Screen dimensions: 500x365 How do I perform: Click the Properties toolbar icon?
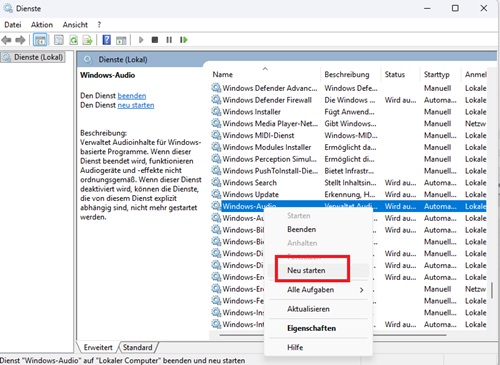(x=59, y=40)
